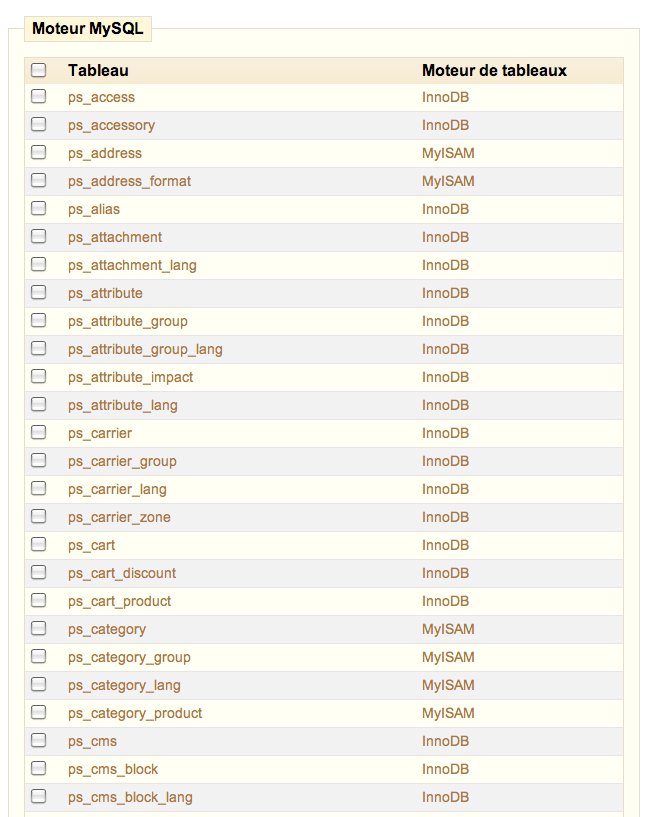Click the Tableau column header
This screenshot has height=817, width=670.
(x=98, y=70)
